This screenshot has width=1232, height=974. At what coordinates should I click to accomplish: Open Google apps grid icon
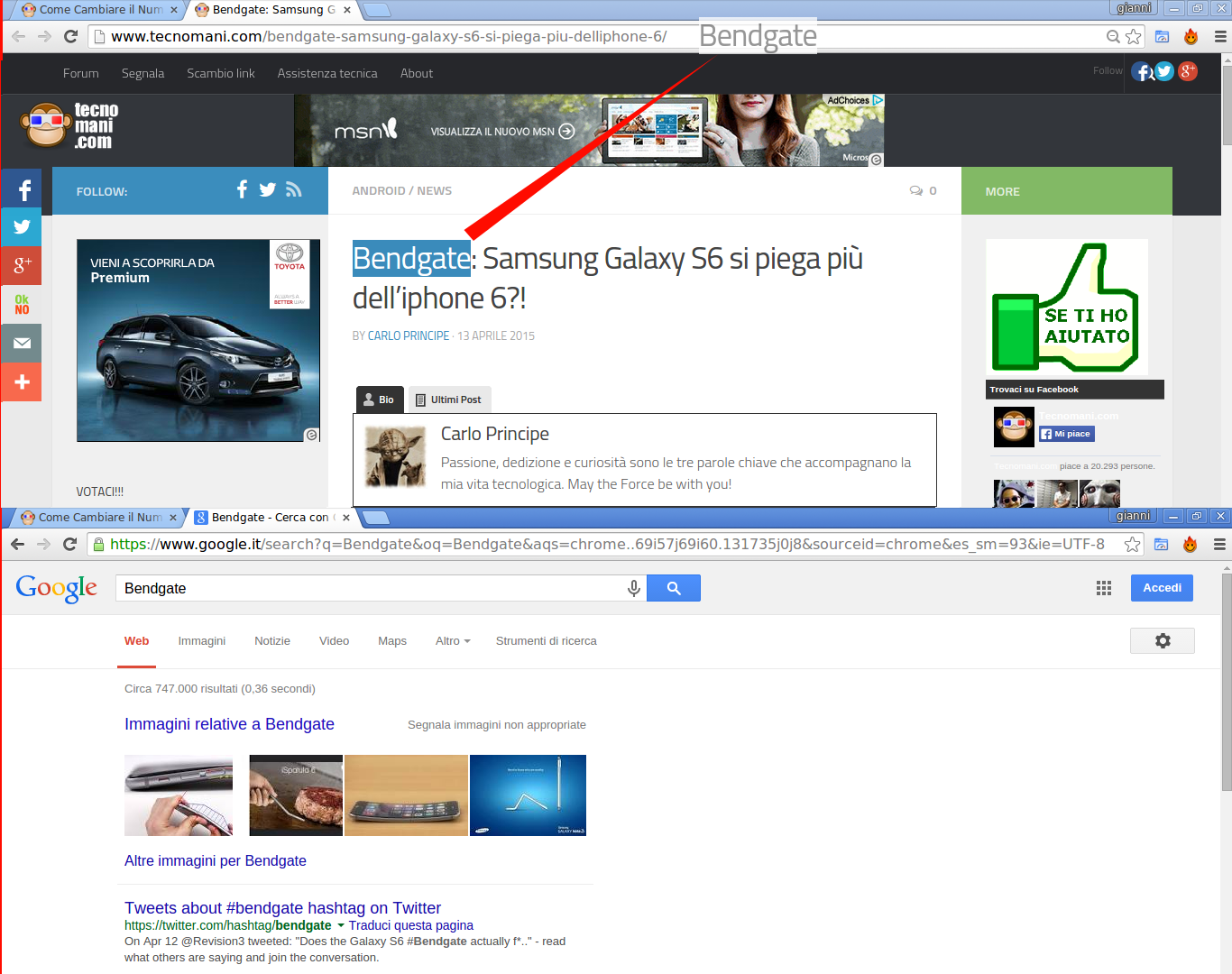tap(1104, 588)
